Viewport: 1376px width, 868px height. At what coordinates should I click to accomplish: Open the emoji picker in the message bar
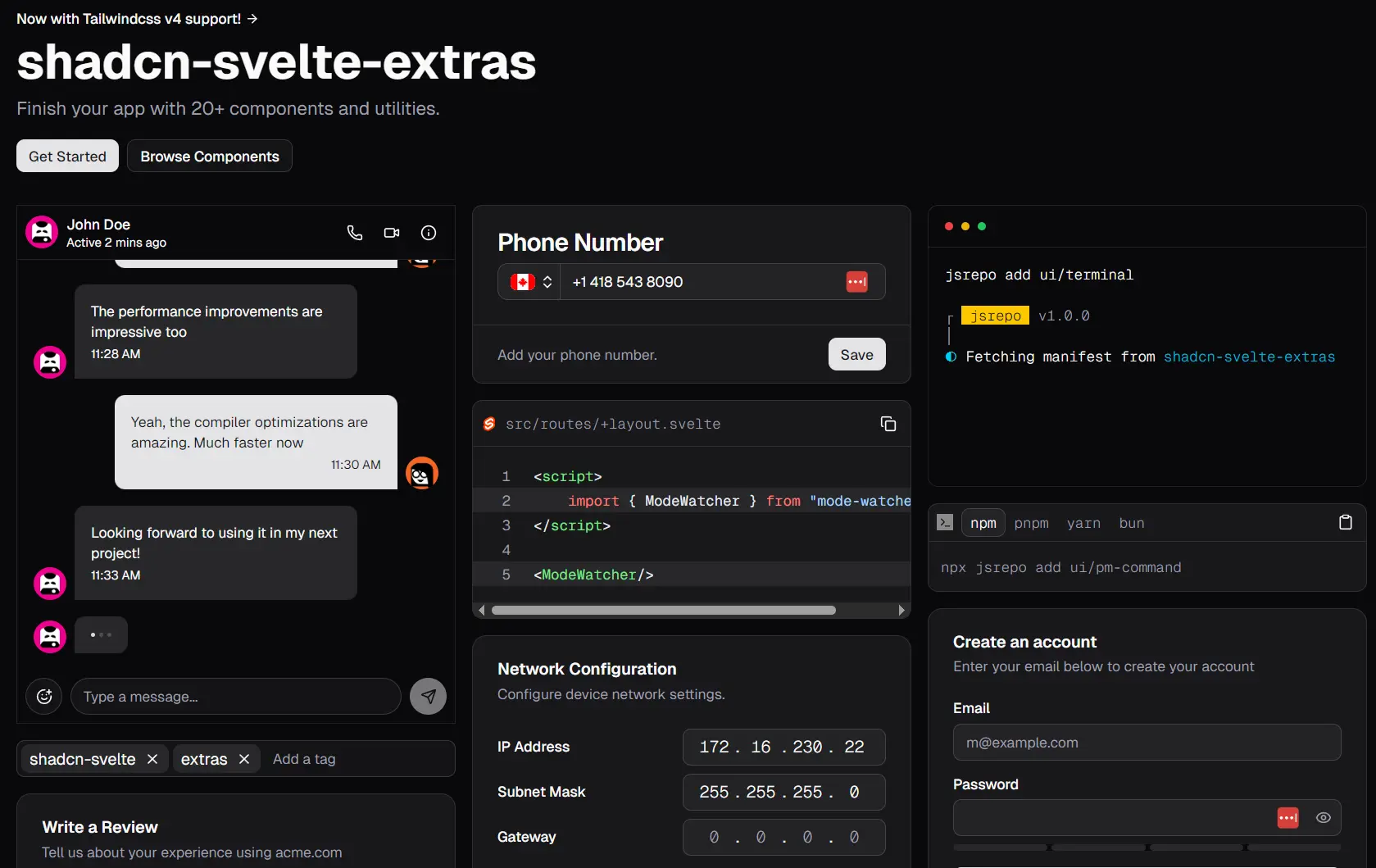click(43, 696)
